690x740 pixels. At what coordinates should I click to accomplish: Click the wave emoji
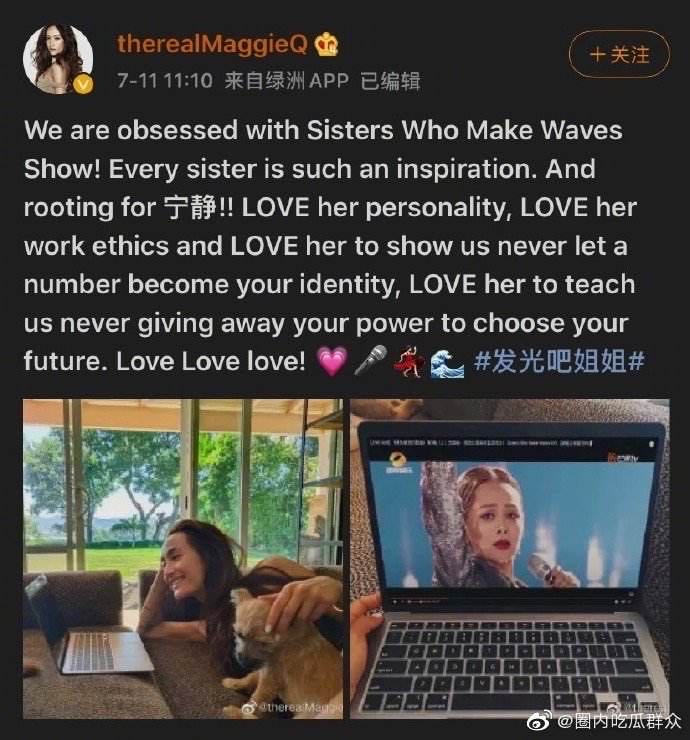tap(446, 362)
